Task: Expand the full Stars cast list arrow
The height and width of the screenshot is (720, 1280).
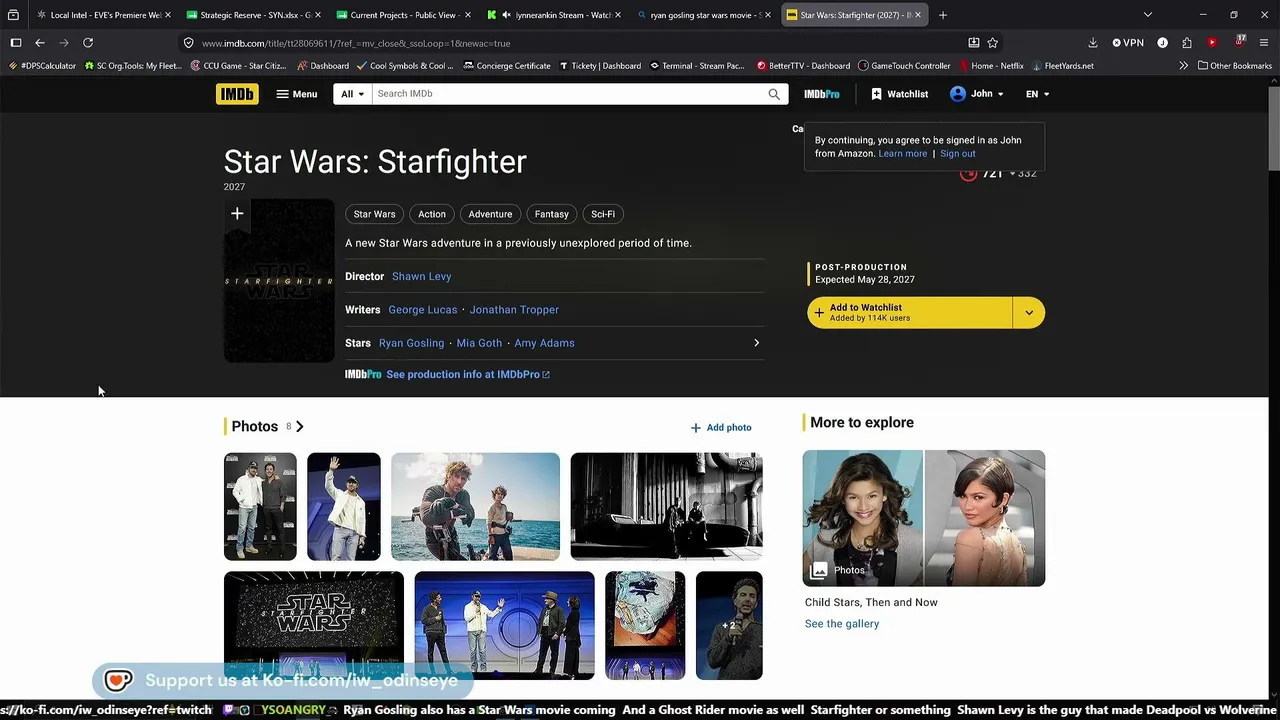Action: click(756, 343)
